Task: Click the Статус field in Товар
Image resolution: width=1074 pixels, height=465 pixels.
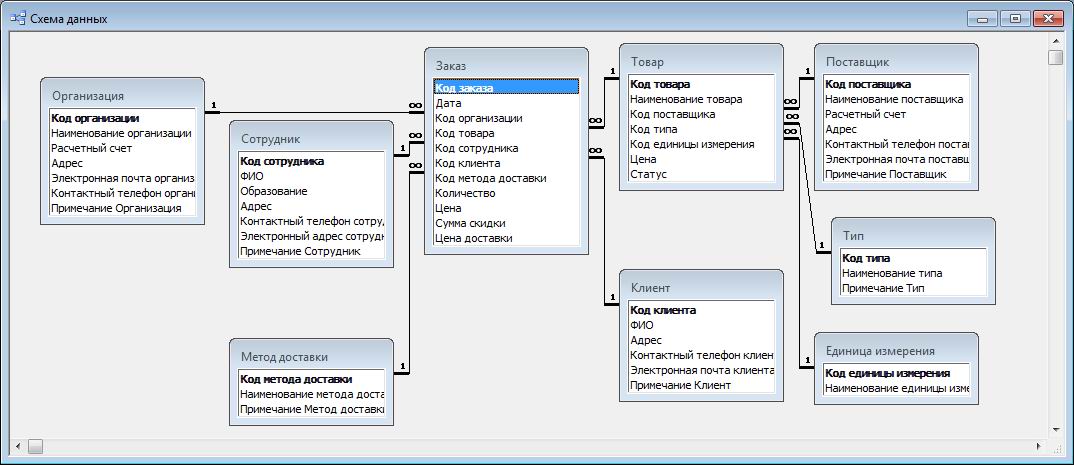Action: (x=648, y=174)
